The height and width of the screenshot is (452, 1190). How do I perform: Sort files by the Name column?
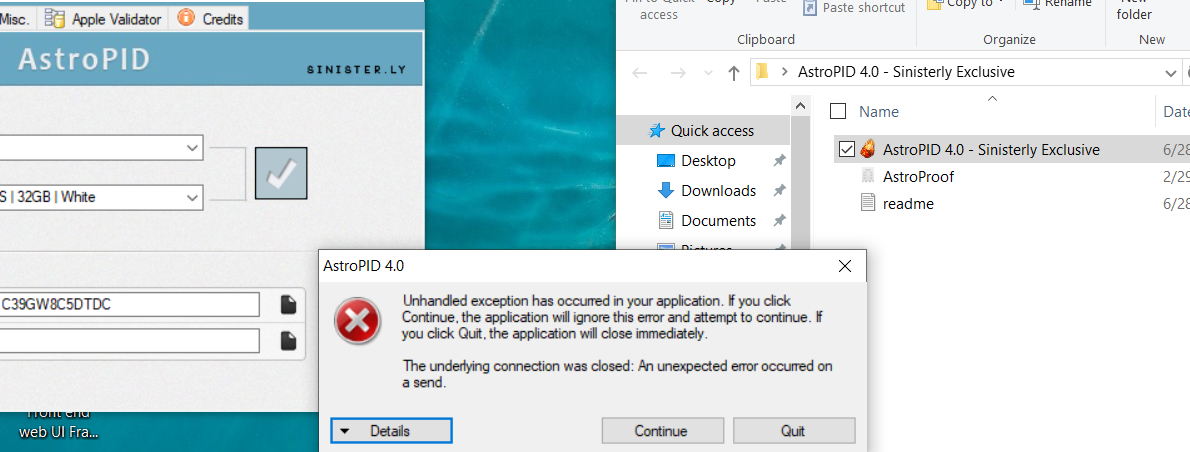(x=879, y=111)
